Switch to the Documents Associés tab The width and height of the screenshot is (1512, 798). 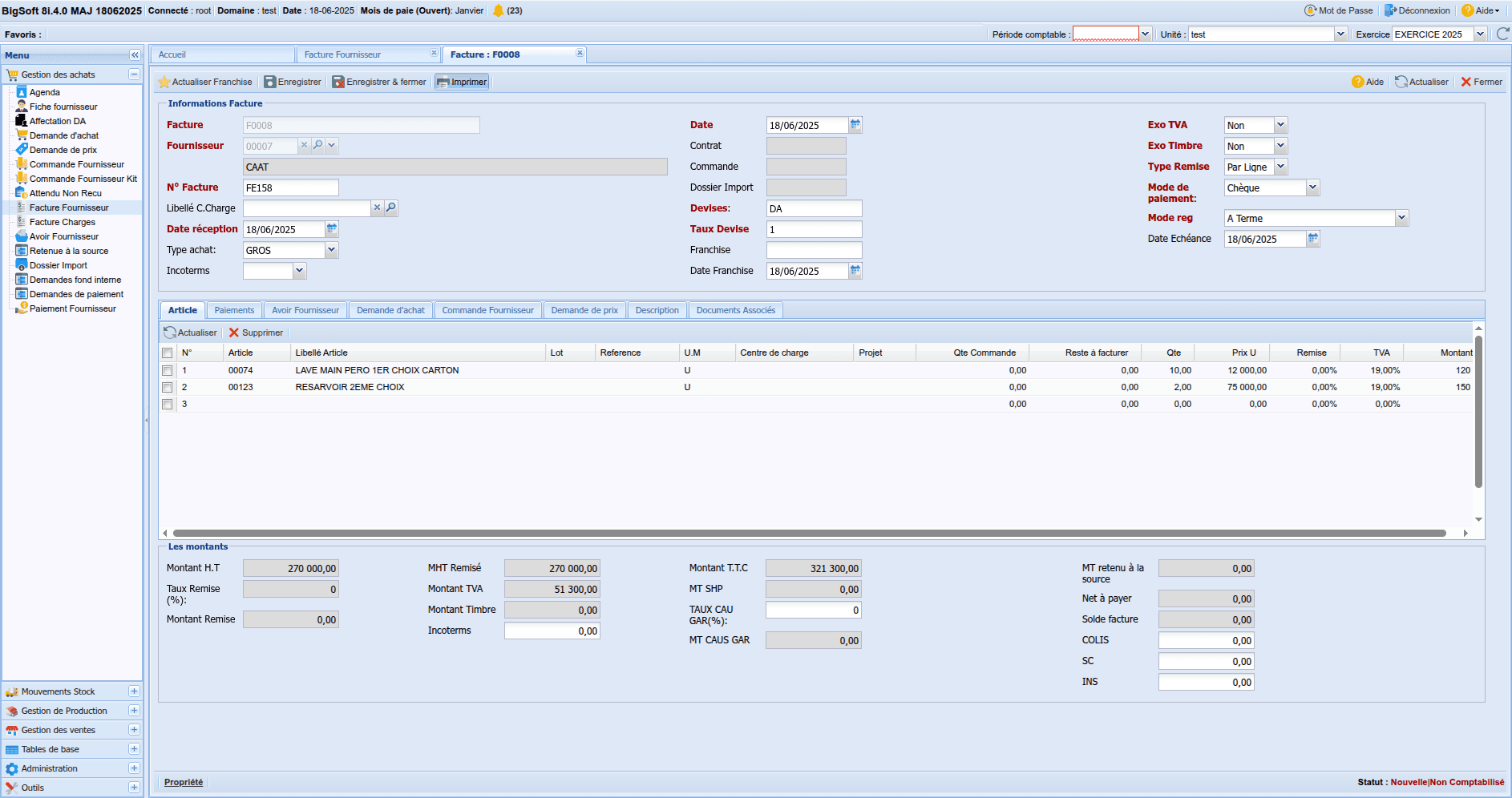pyautogui.click(x=736, y=310)
